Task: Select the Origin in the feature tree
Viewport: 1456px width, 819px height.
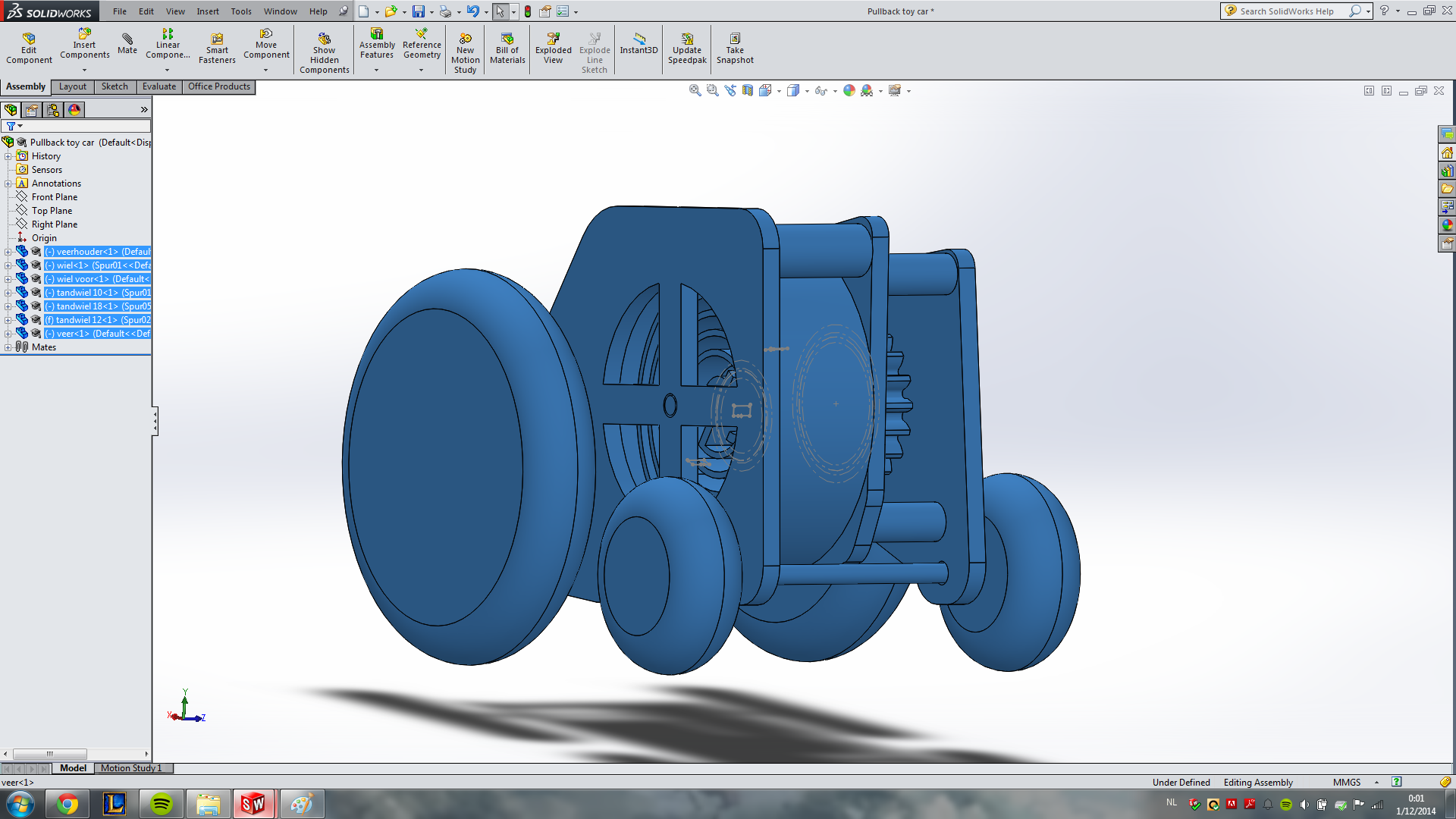Action: 44,238
